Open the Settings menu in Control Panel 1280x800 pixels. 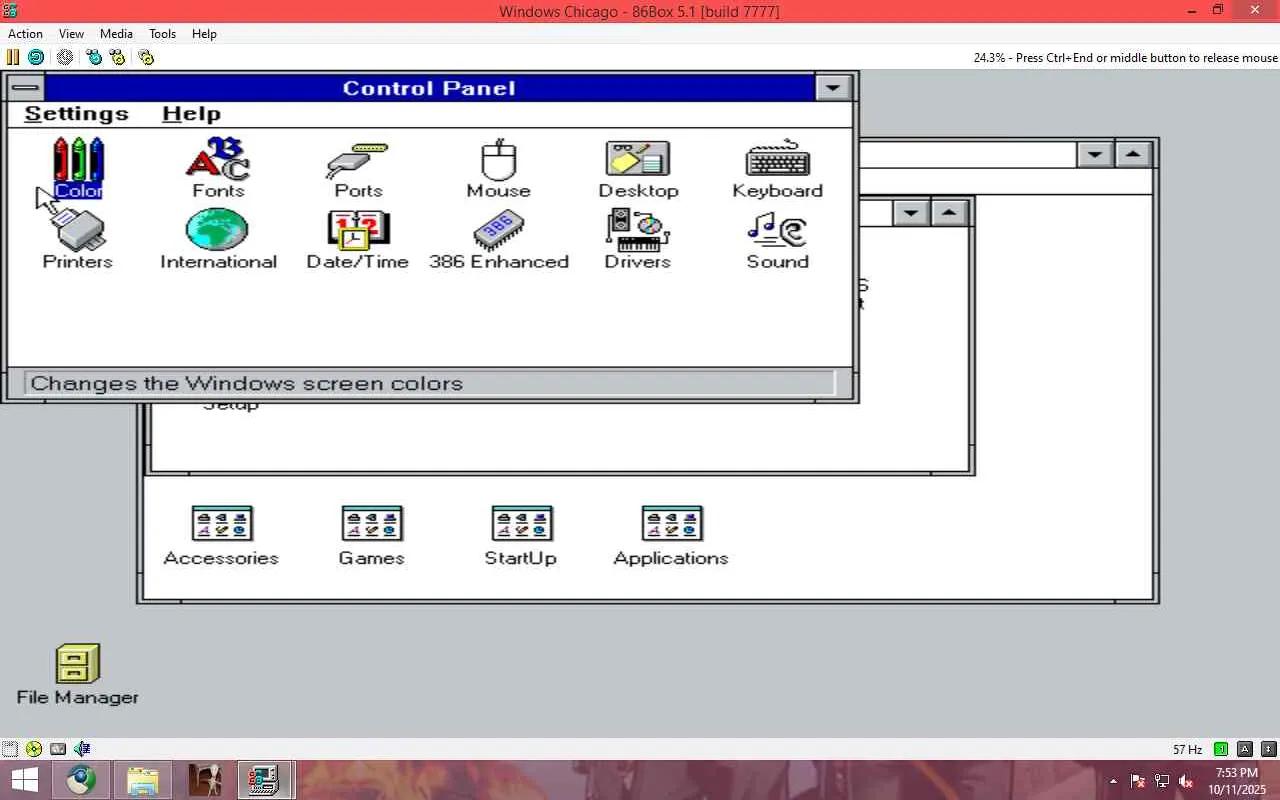coord(76,114)
